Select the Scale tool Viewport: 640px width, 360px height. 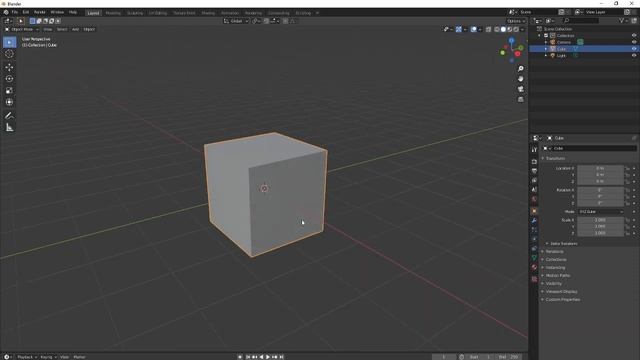pos(9,90)
